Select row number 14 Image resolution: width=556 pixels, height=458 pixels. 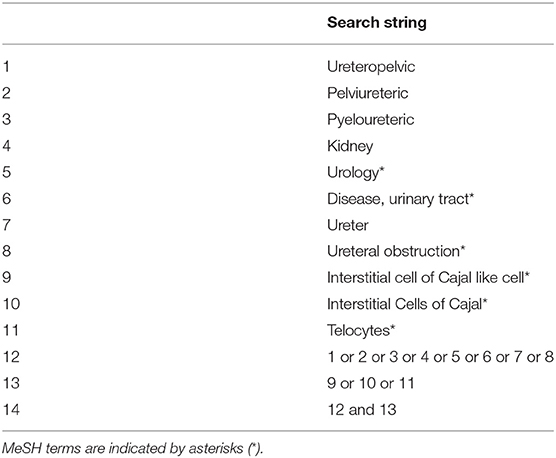tap(11, 410)
